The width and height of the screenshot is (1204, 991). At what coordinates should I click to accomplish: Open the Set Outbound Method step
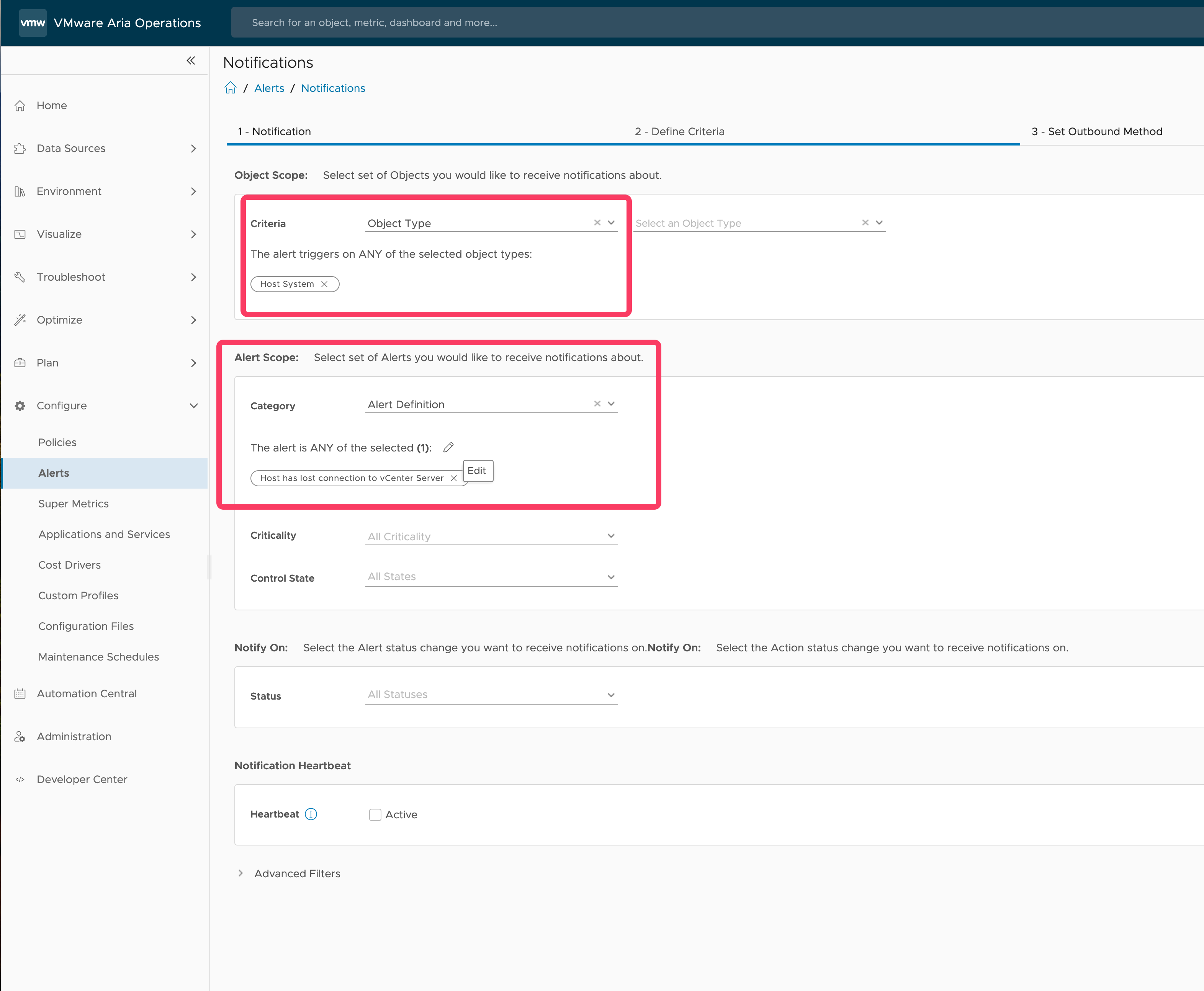pos(1096,131)
